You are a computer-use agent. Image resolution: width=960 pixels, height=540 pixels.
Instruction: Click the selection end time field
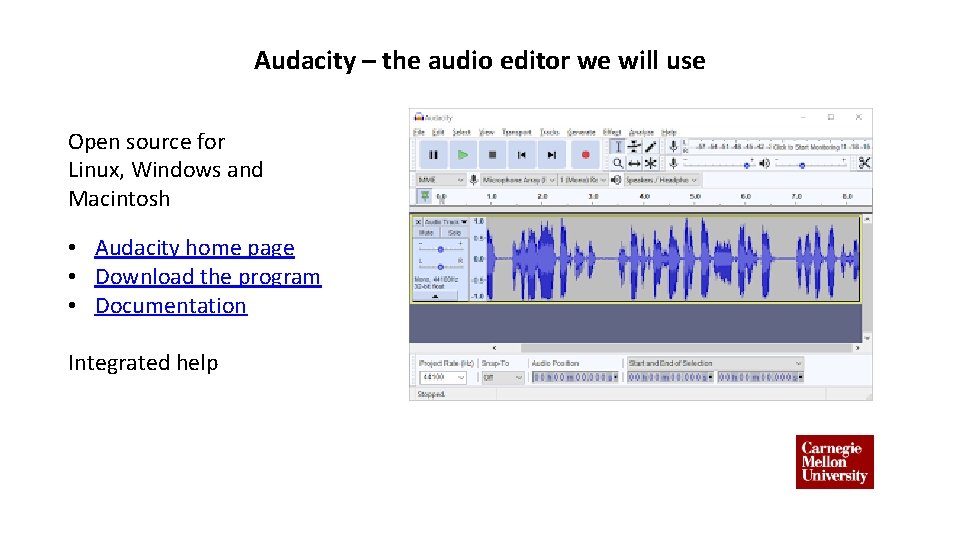click(x=760, y=377)
